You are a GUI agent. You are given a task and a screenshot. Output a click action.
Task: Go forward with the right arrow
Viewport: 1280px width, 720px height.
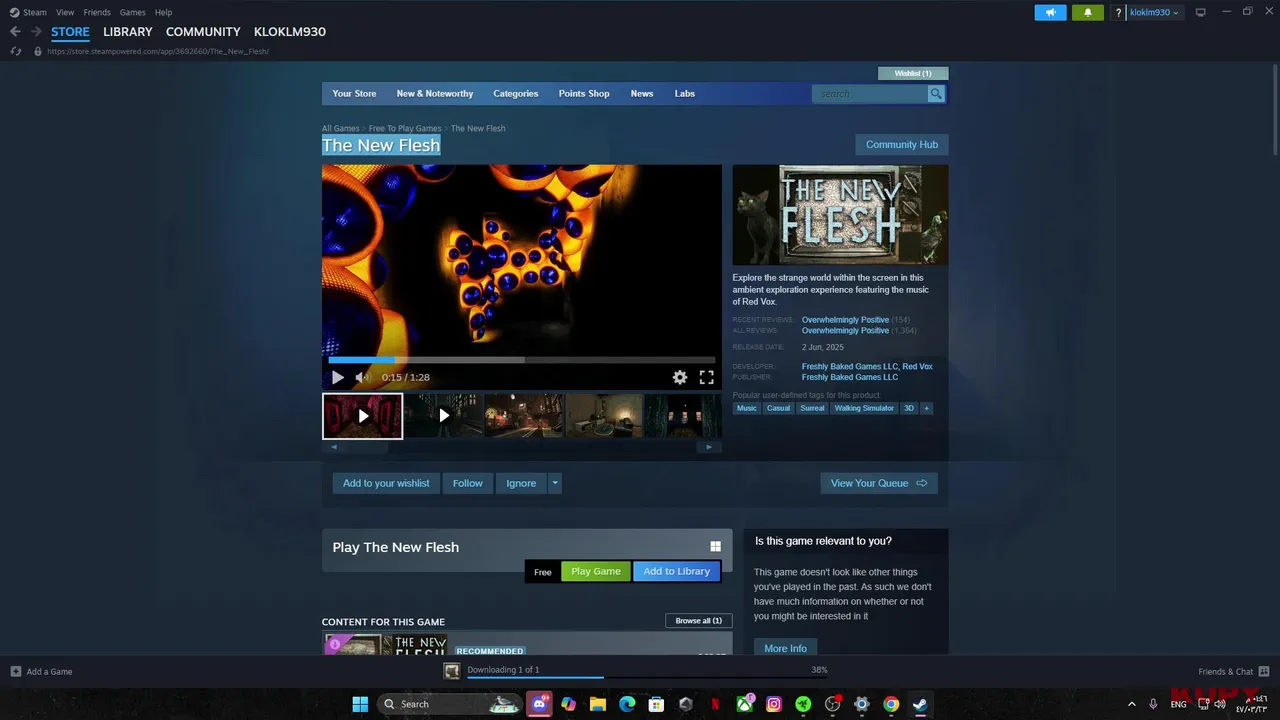coord(36,32)
